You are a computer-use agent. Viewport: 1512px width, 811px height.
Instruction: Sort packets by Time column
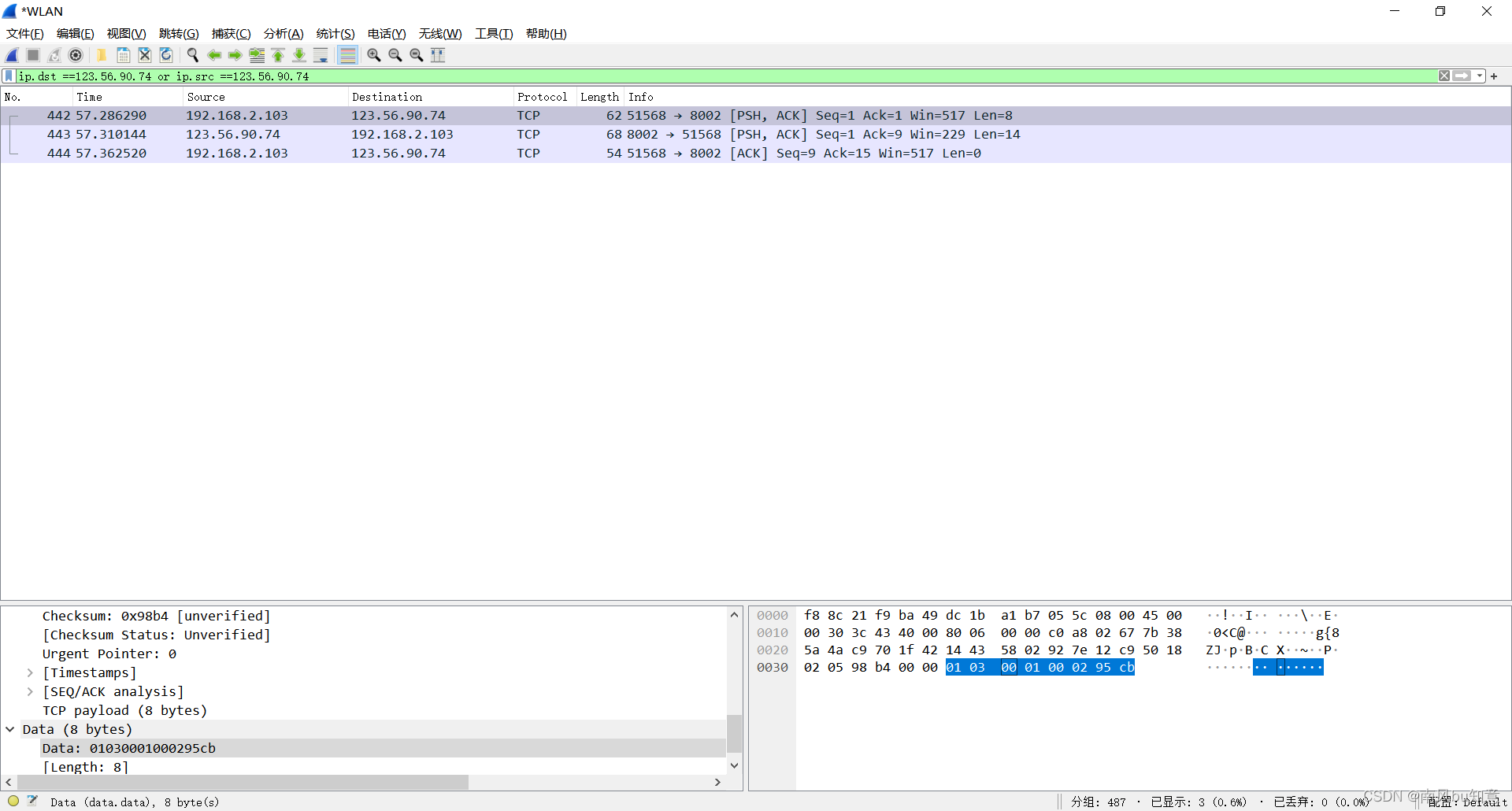coord(128,97)
